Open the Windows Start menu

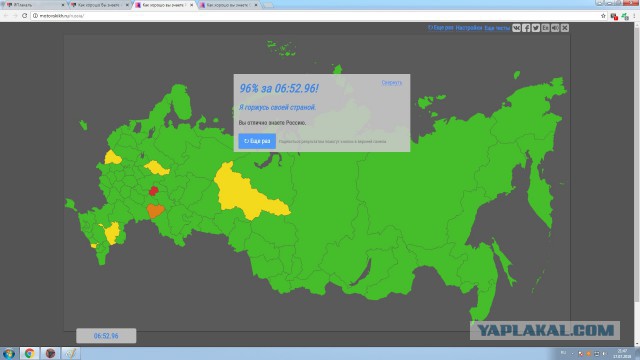point(9,353)
